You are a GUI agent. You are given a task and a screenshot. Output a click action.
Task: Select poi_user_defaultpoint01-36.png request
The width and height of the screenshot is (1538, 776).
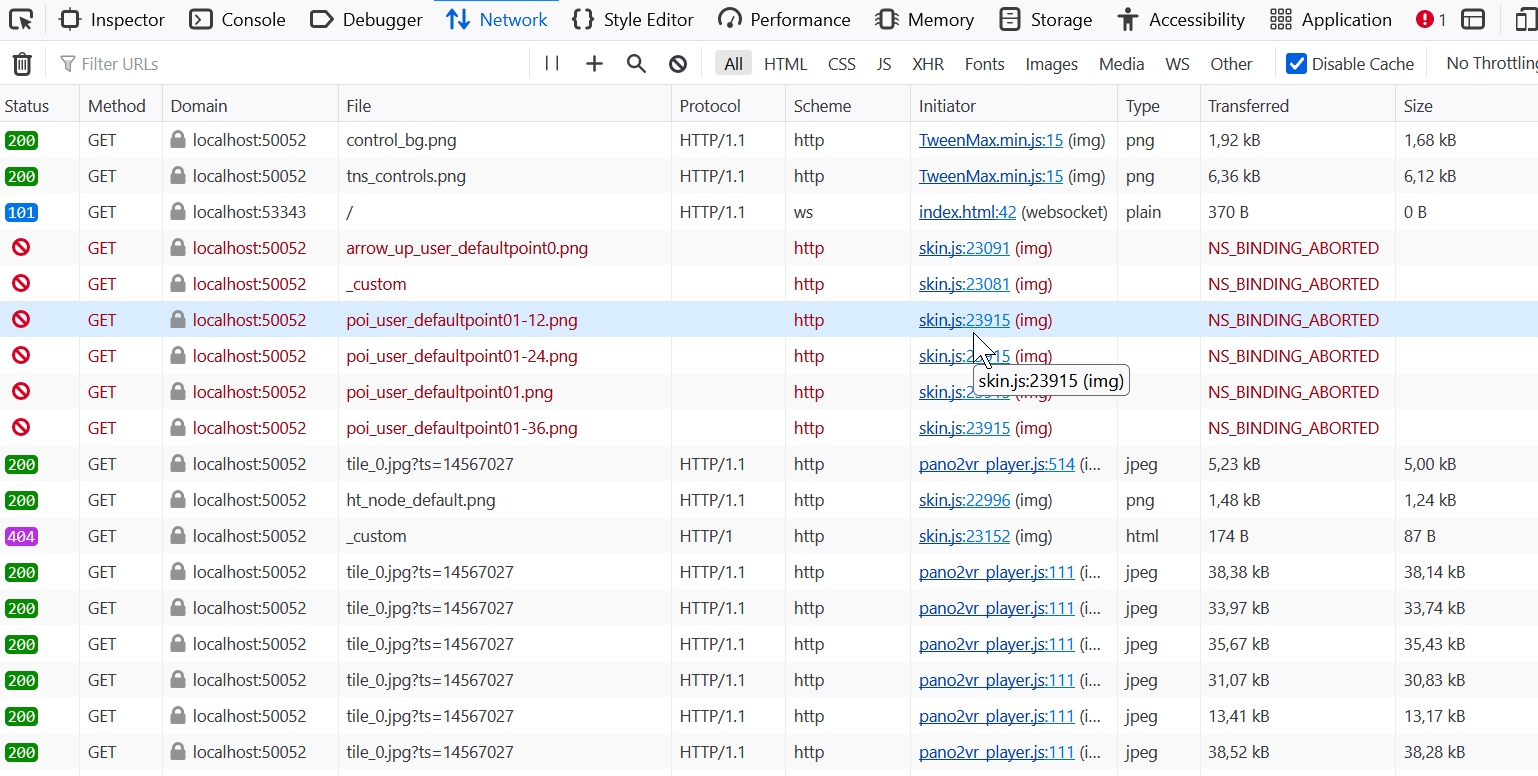click(x=769, y=428)
